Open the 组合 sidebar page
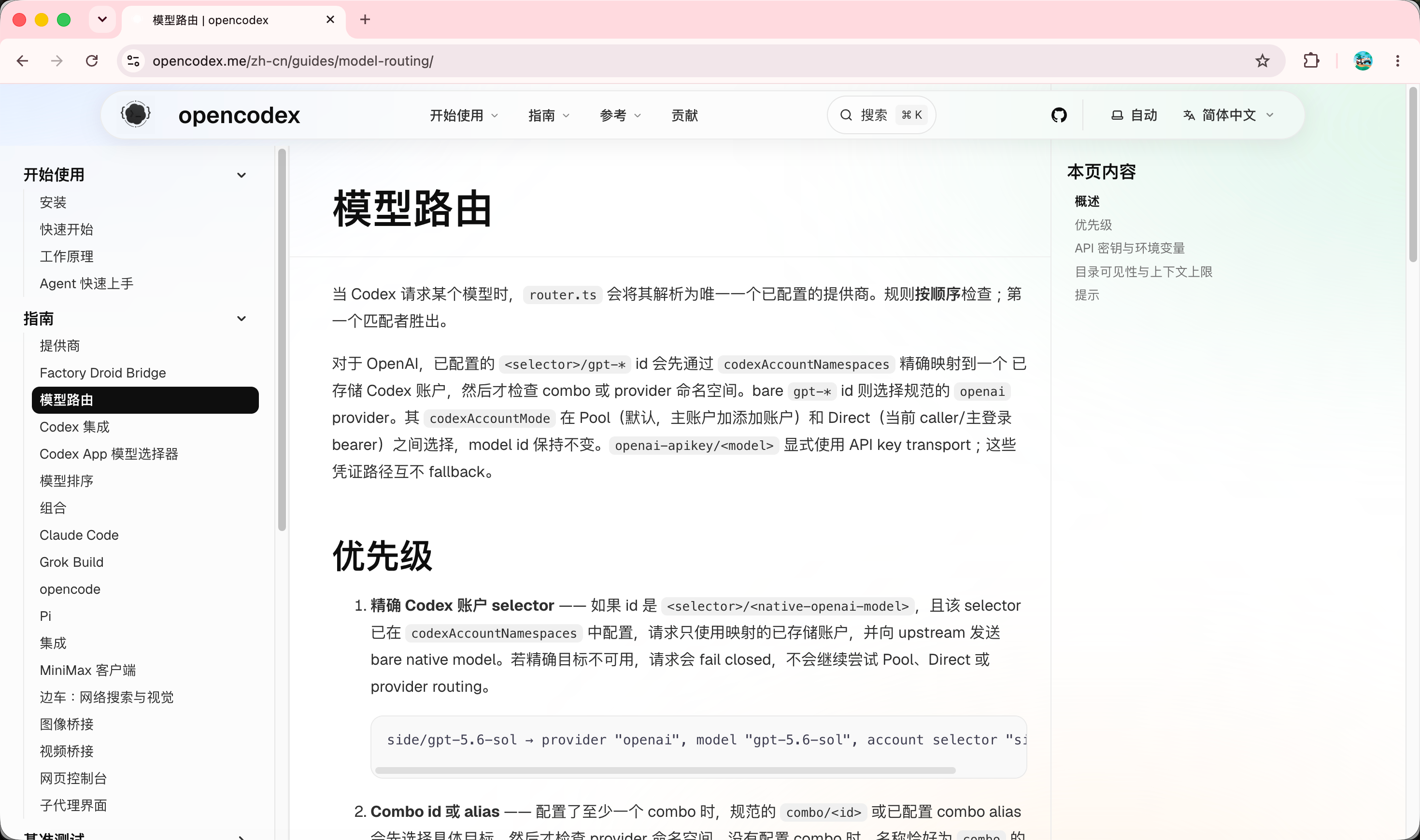Viewport: 1420px width, 840px height. pyautogui.click(x=53, y=508)
